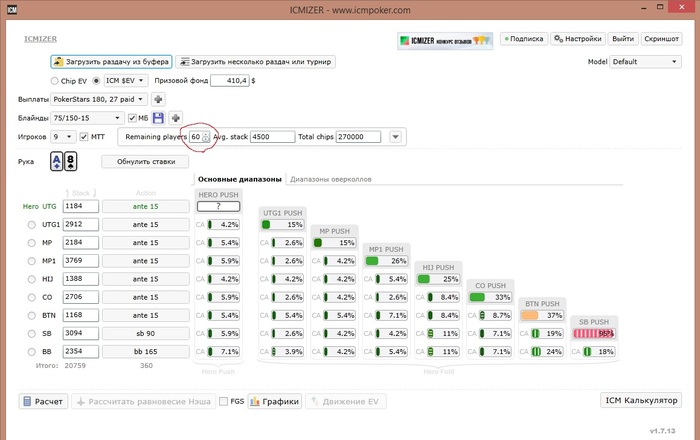Save blinds with the floppy disk icon
Image resolution: width=700 pixels, height=440 pixels.
(x=158, y=118)
